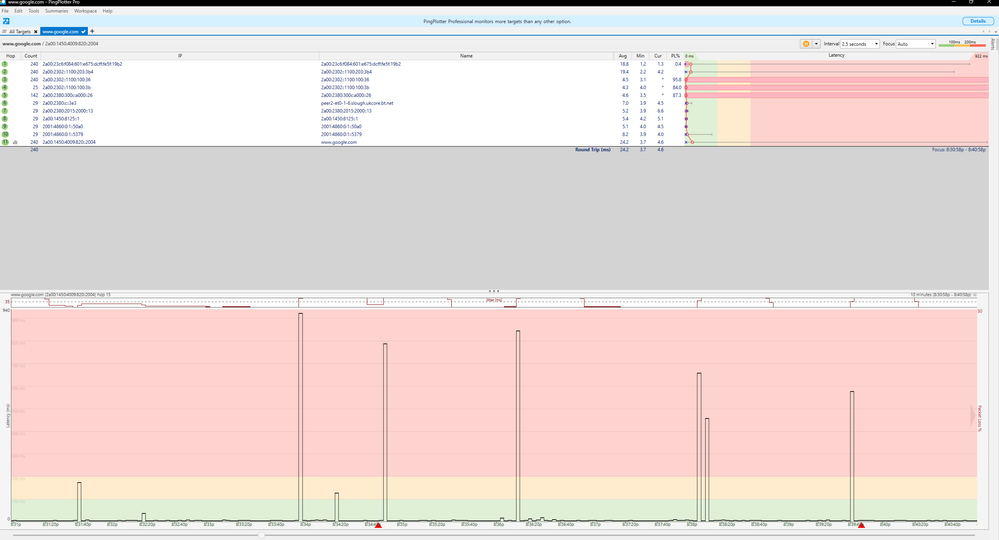Close the All Targets tab
This screenshot has width=999, height=540.
click(35, 32)
